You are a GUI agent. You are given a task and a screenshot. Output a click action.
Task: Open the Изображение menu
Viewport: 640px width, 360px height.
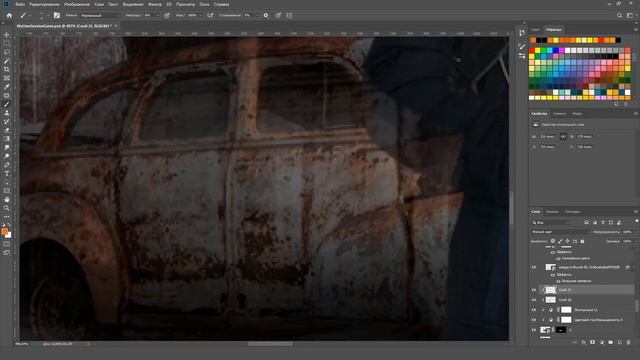pyautogui.click(x=77, y=4)
